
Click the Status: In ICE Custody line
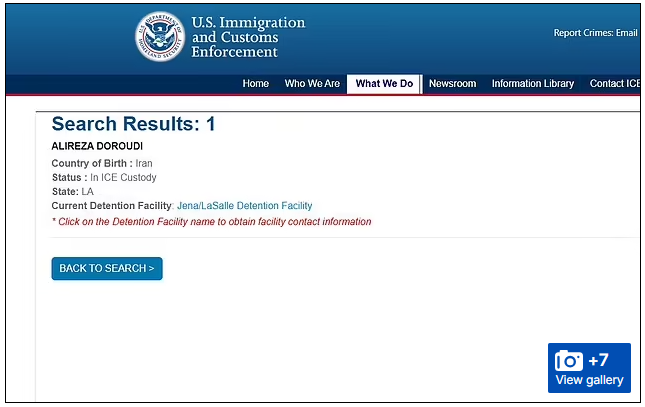[x=104, y=177]
